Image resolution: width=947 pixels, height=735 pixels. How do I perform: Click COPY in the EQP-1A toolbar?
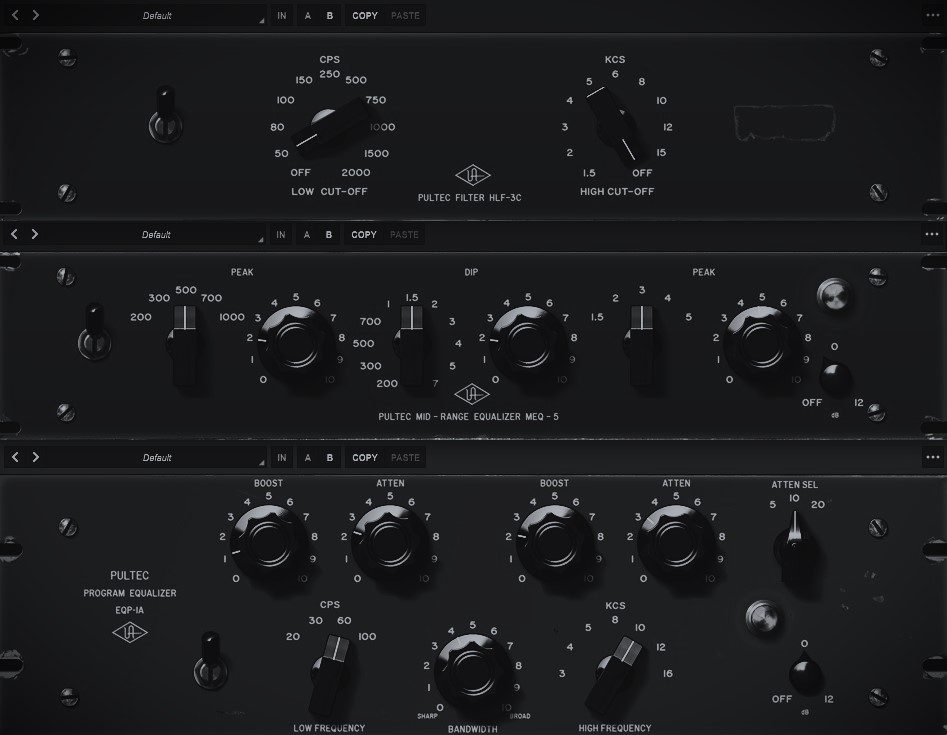click(365, 457)
